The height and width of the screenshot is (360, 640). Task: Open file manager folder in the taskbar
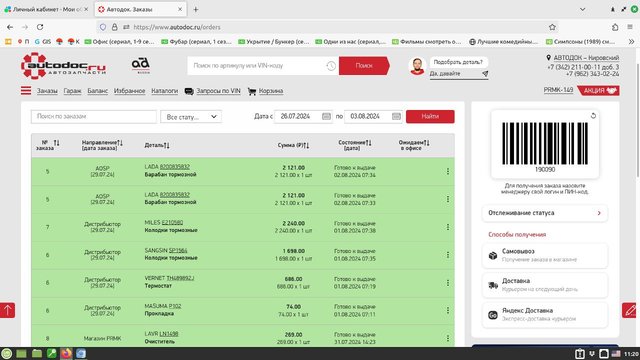(x=37, y=353)
